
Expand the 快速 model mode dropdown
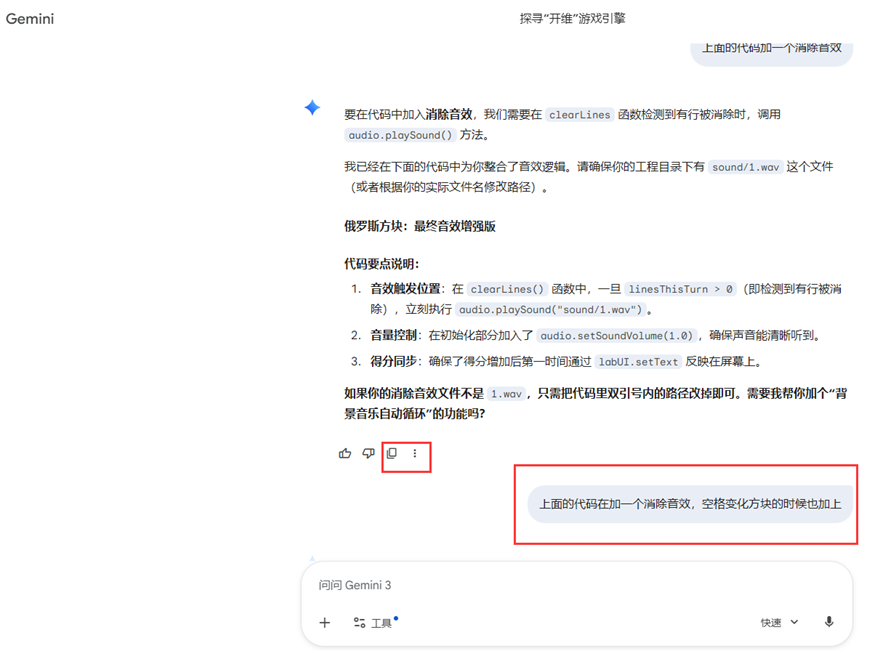point(779,623)
